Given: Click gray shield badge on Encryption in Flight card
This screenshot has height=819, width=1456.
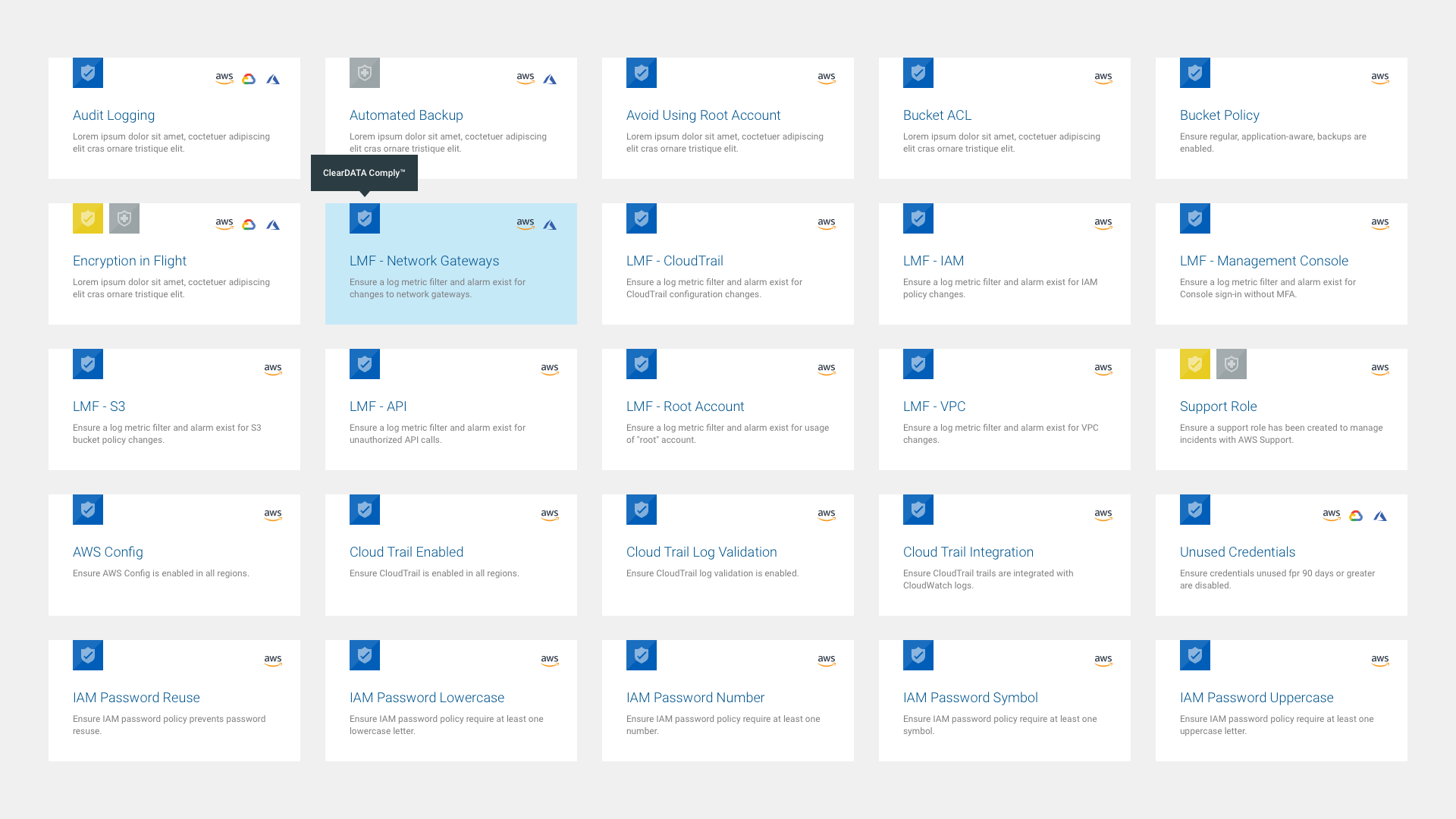Looking at the screenshot, I should [x=124, y=218].
